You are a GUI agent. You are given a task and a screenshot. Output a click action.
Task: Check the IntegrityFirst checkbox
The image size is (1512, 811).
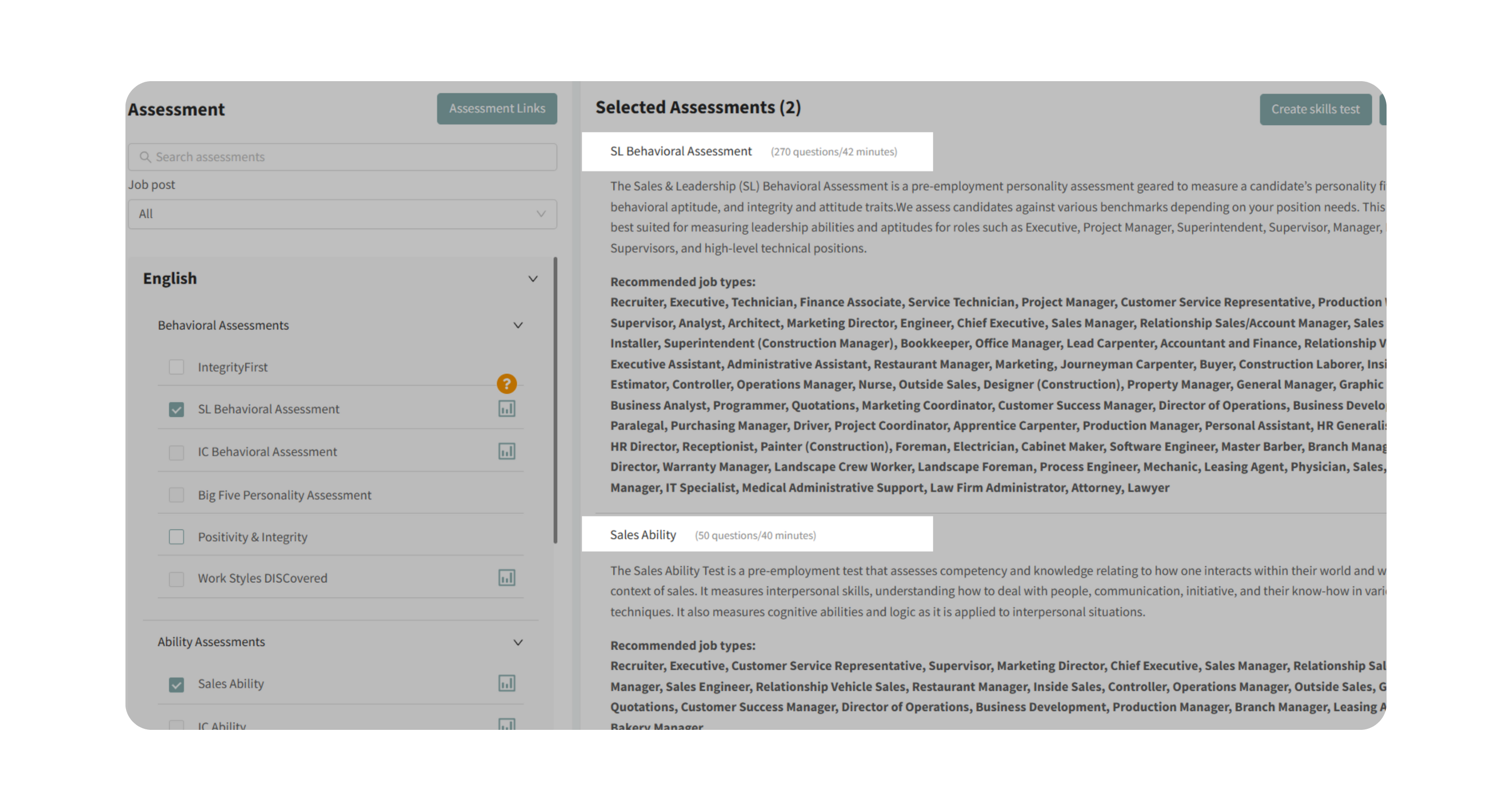click(x=176, y=367)
